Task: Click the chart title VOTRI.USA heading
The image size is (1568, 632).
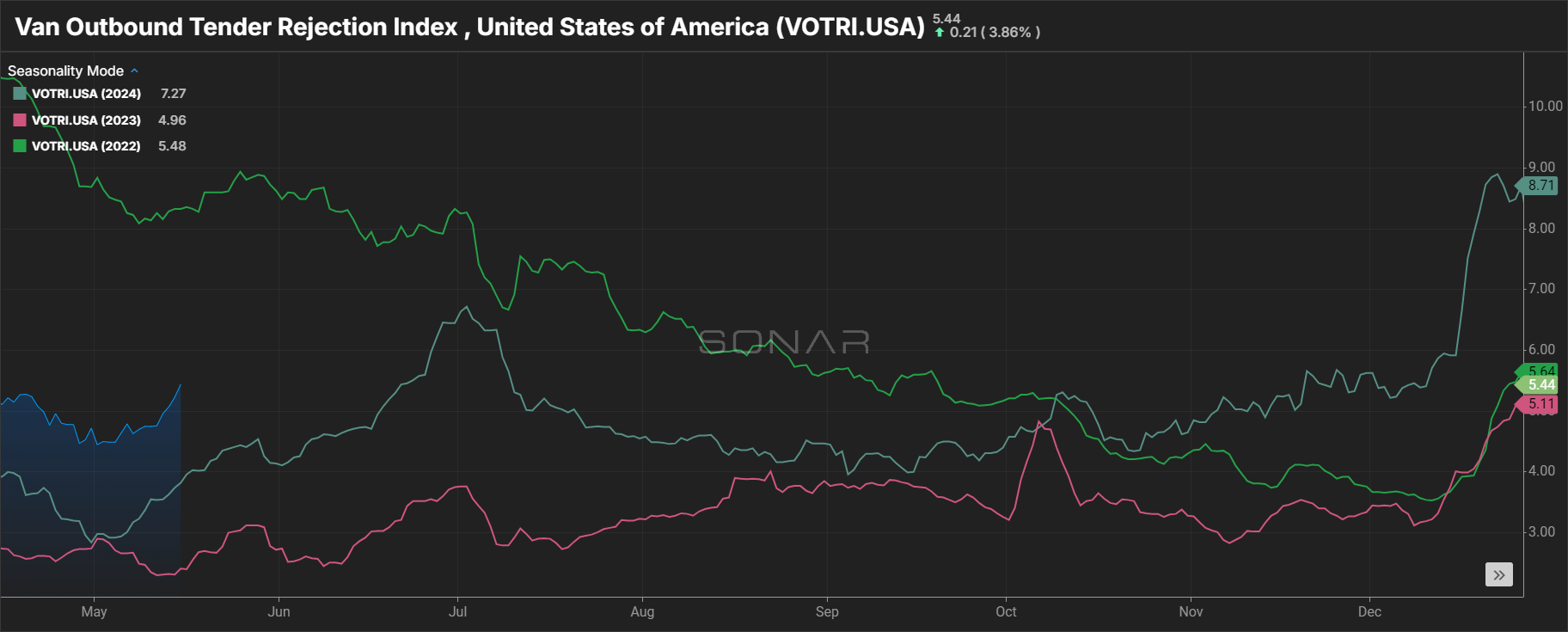Action: 469,27
